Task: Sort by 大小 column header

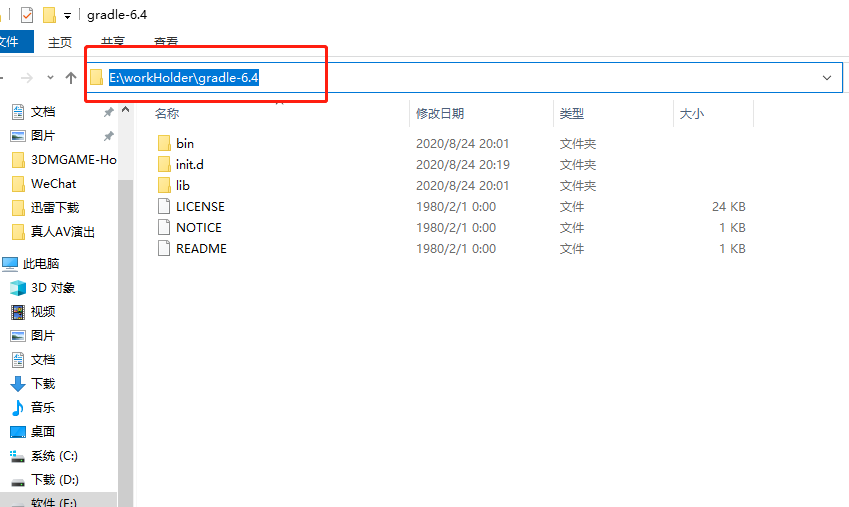Action: coord(691,113)
